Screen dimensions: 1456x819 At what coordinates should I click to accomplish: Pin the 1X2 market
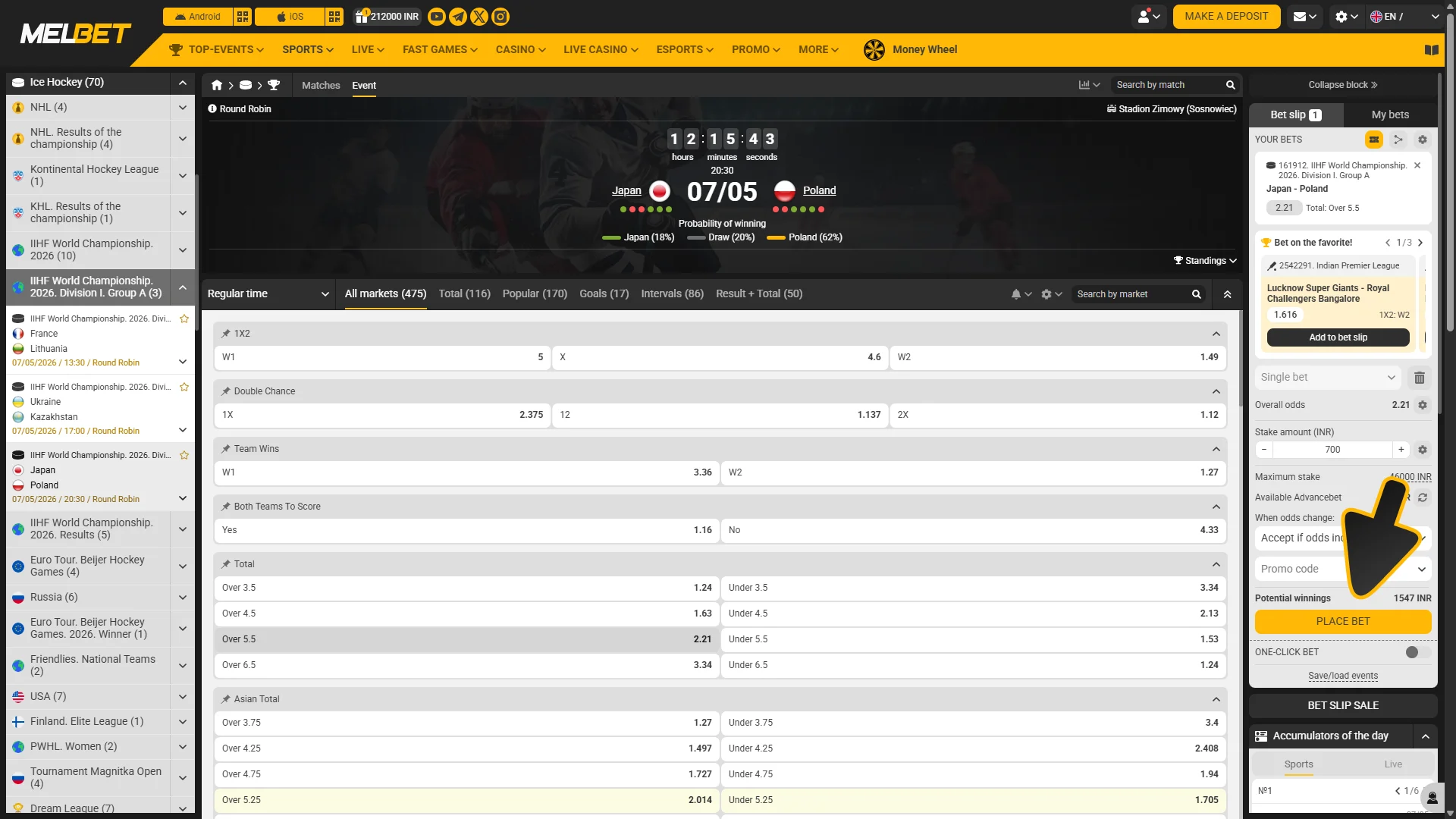(225, 334)
